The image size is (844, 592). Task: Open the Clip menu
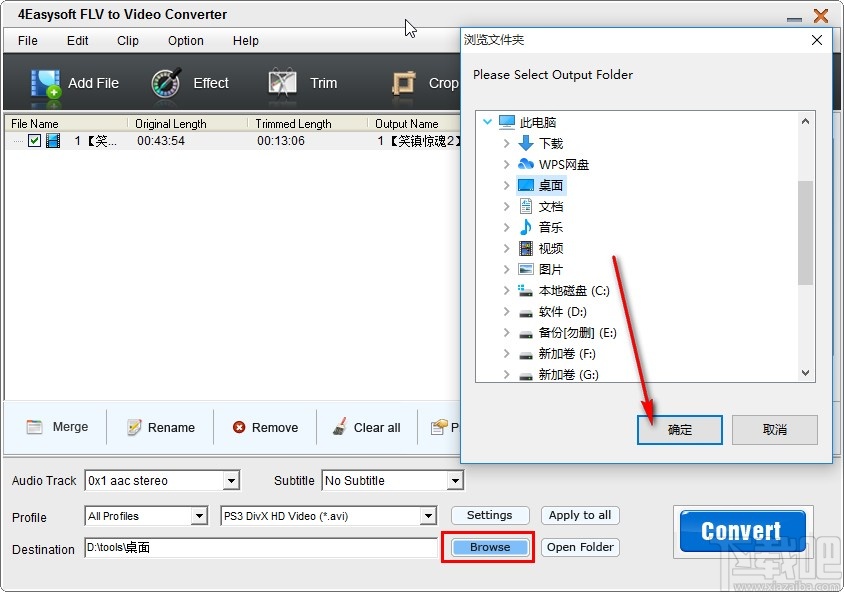[x=127, y=41]
